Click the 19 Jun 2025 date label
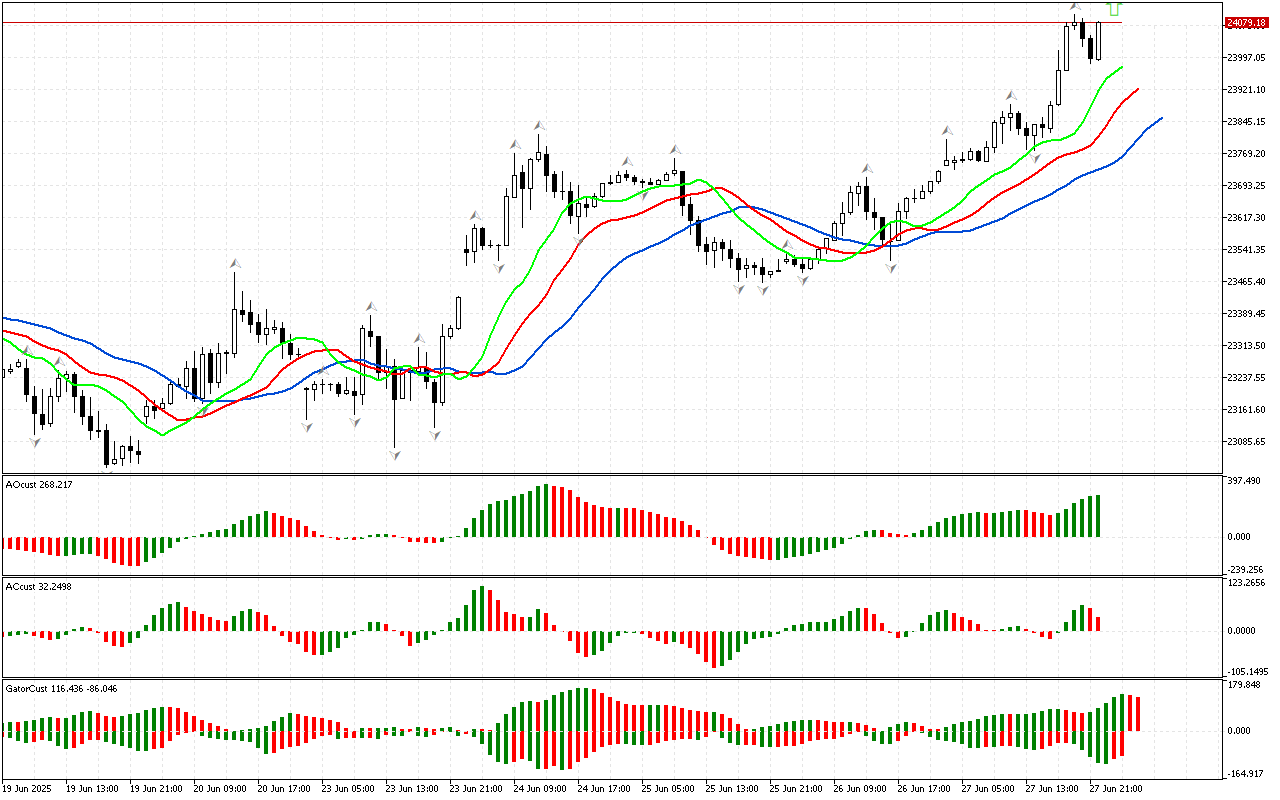 point(29,789)
